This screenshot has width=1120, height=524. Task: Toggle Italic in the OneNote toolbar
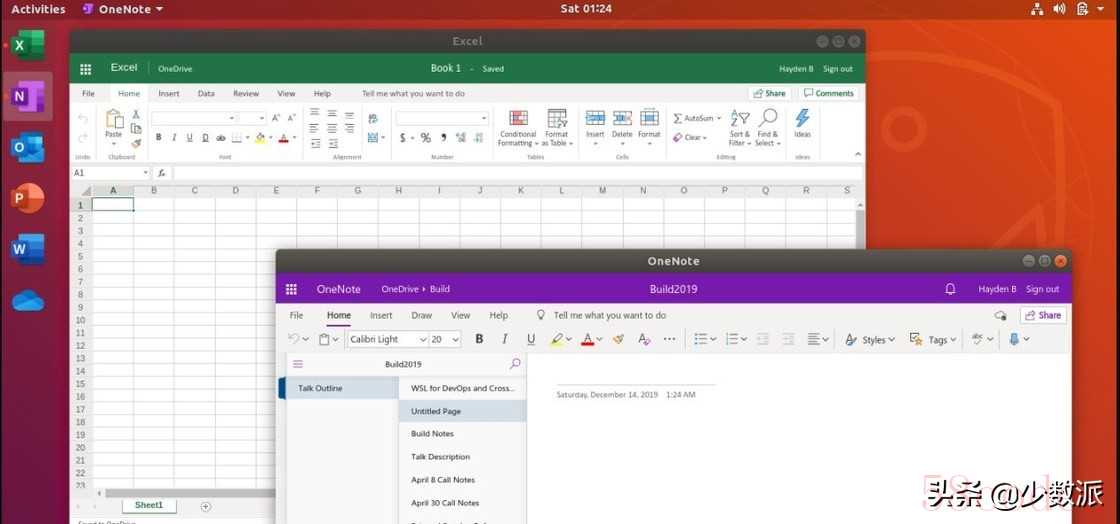click(x=505, y=339)
